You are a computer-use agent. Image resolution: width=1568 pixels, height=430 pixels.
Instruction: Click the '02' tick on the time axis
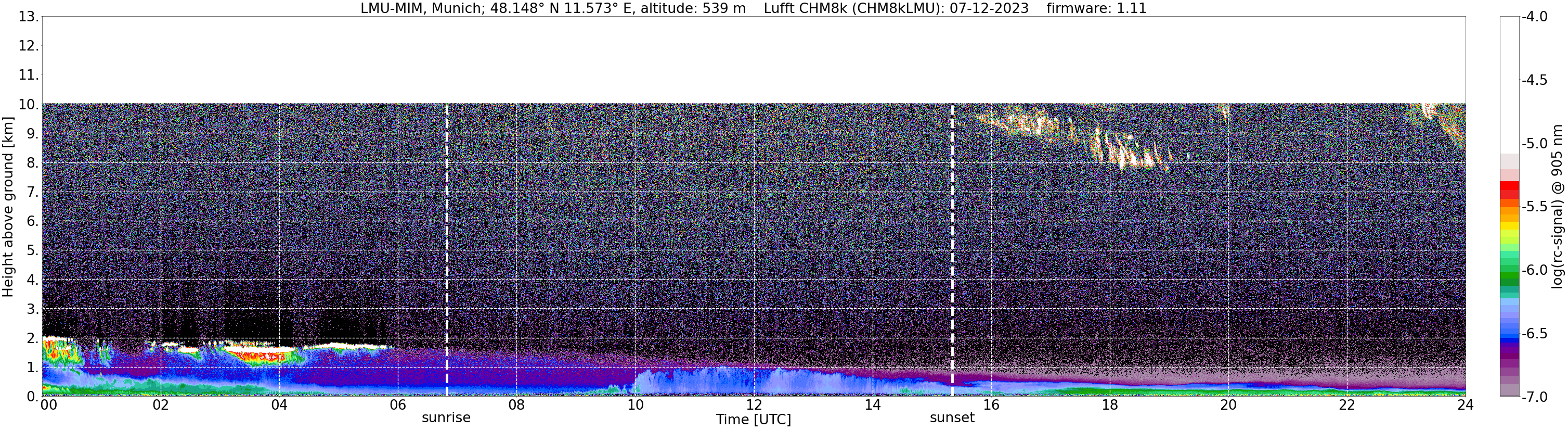[161, 406]
